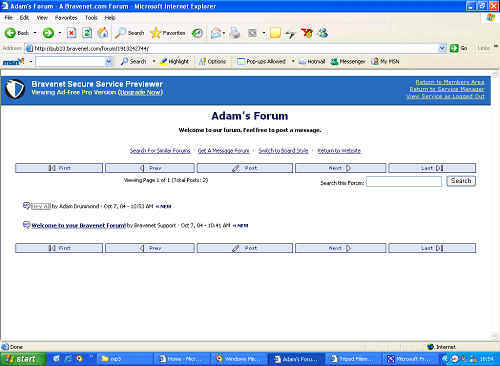The image size is (500, 366).
Task: Click Switch to Board Style link
Action: click(283, 150)
